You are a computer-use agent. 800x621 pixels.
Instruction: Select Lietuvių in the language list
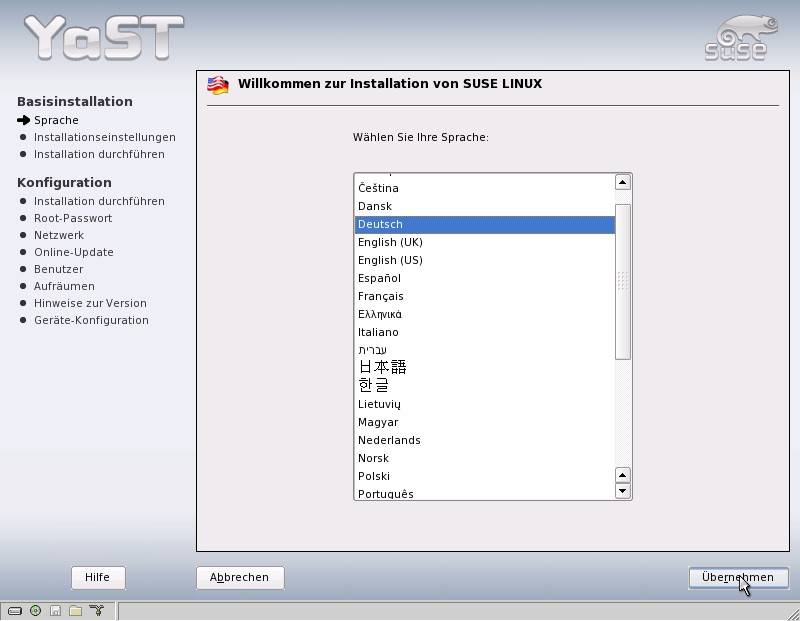pyautogui.click(x=485, y=404)
